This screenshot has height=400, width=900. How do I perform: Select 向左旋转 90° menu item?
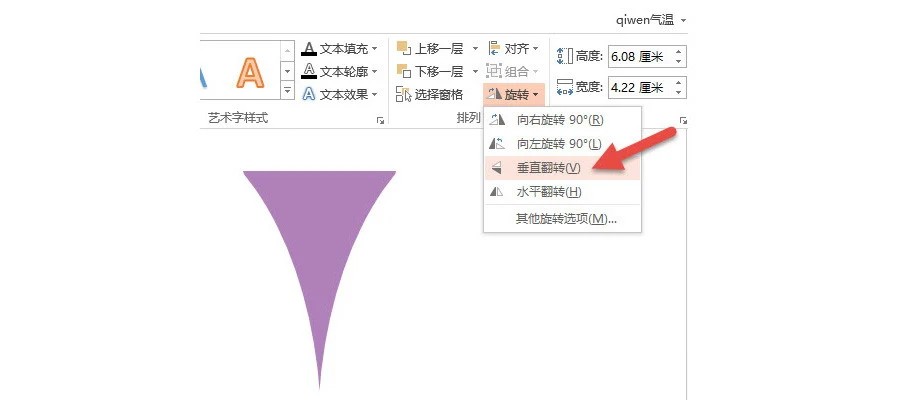click(x=560, y=144)
